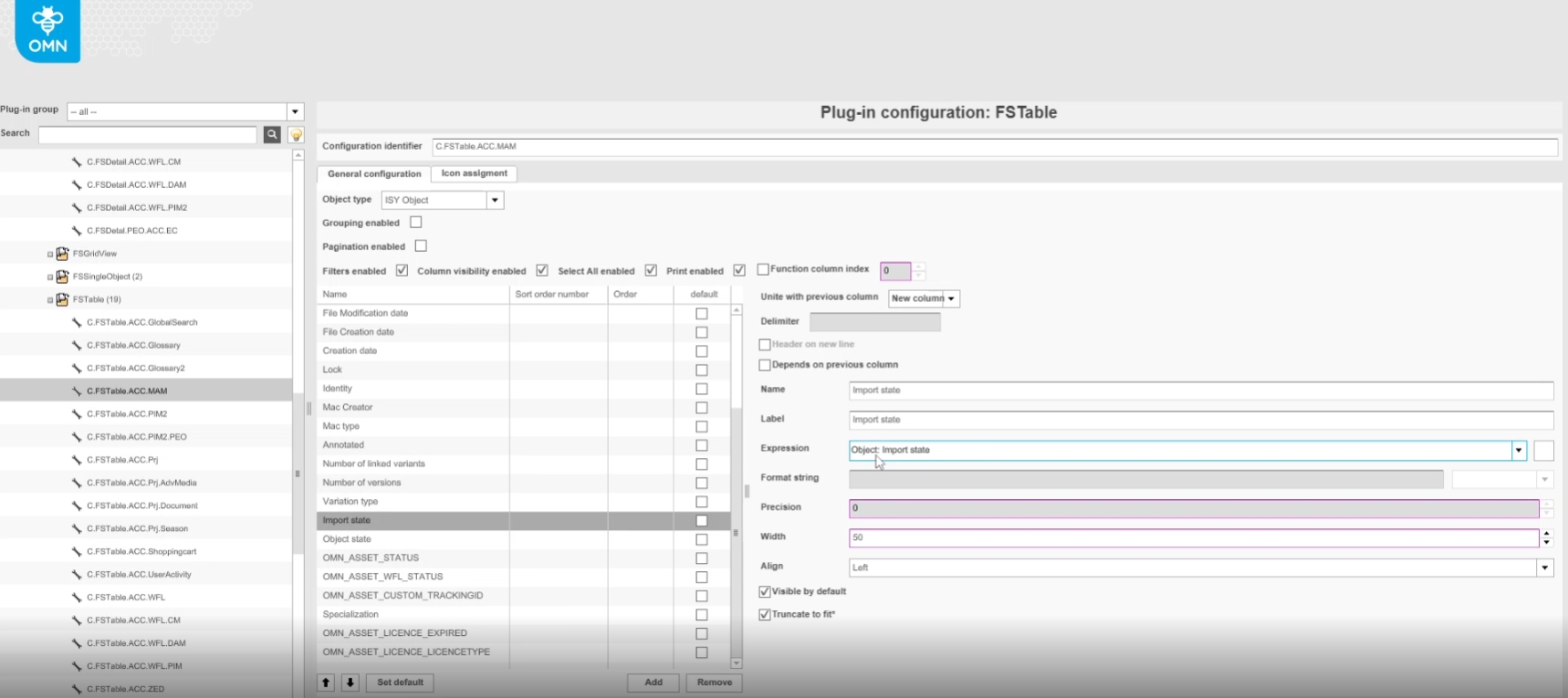
Task: Tick default checkbox for Lock row
Action: [x=702, y=370]
